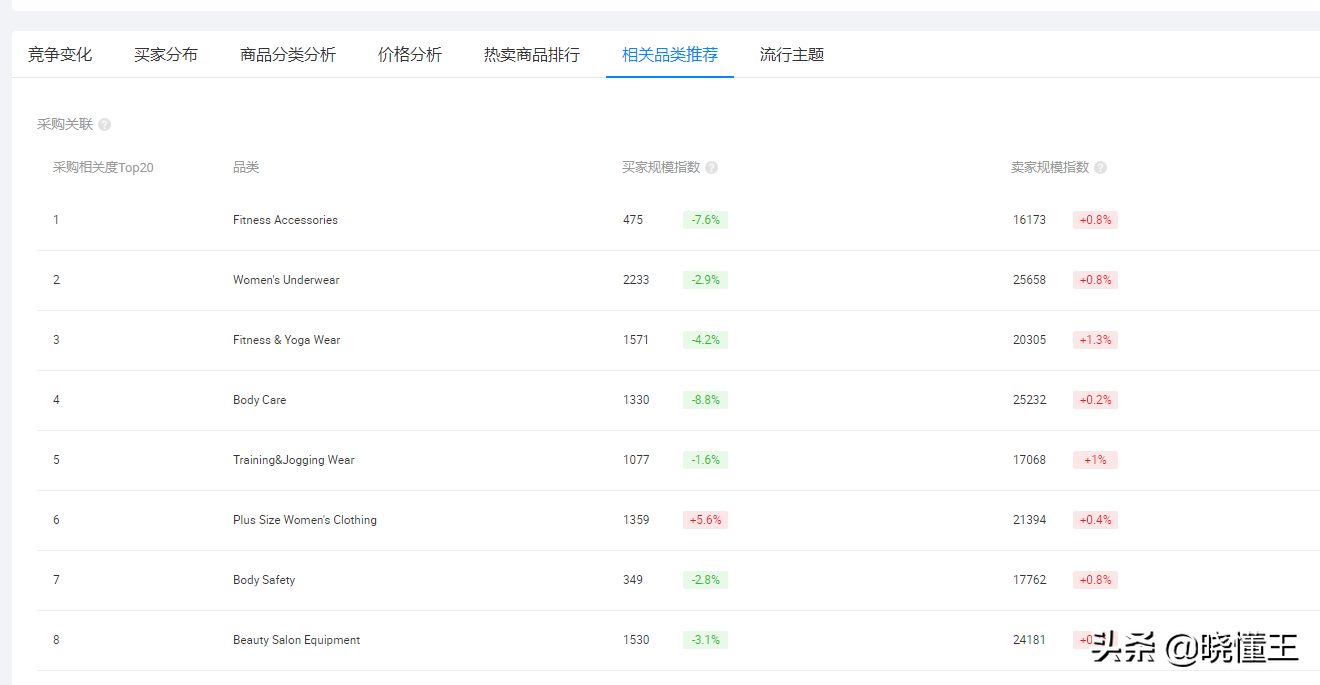
Task: Click seller index value 25232
Action: pos(1029,400)
